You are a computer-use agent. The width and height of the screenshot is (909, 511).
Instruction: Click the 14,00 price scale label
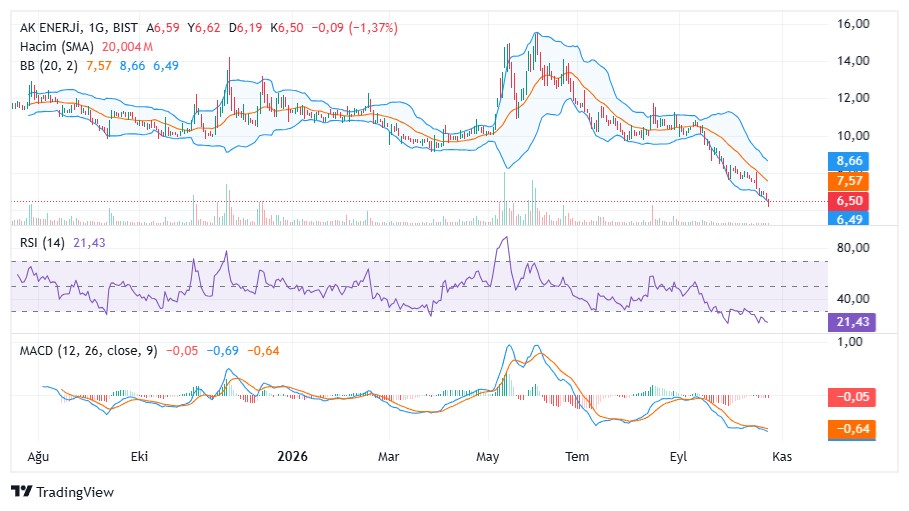pyautogui.click(x=853, y=61)
